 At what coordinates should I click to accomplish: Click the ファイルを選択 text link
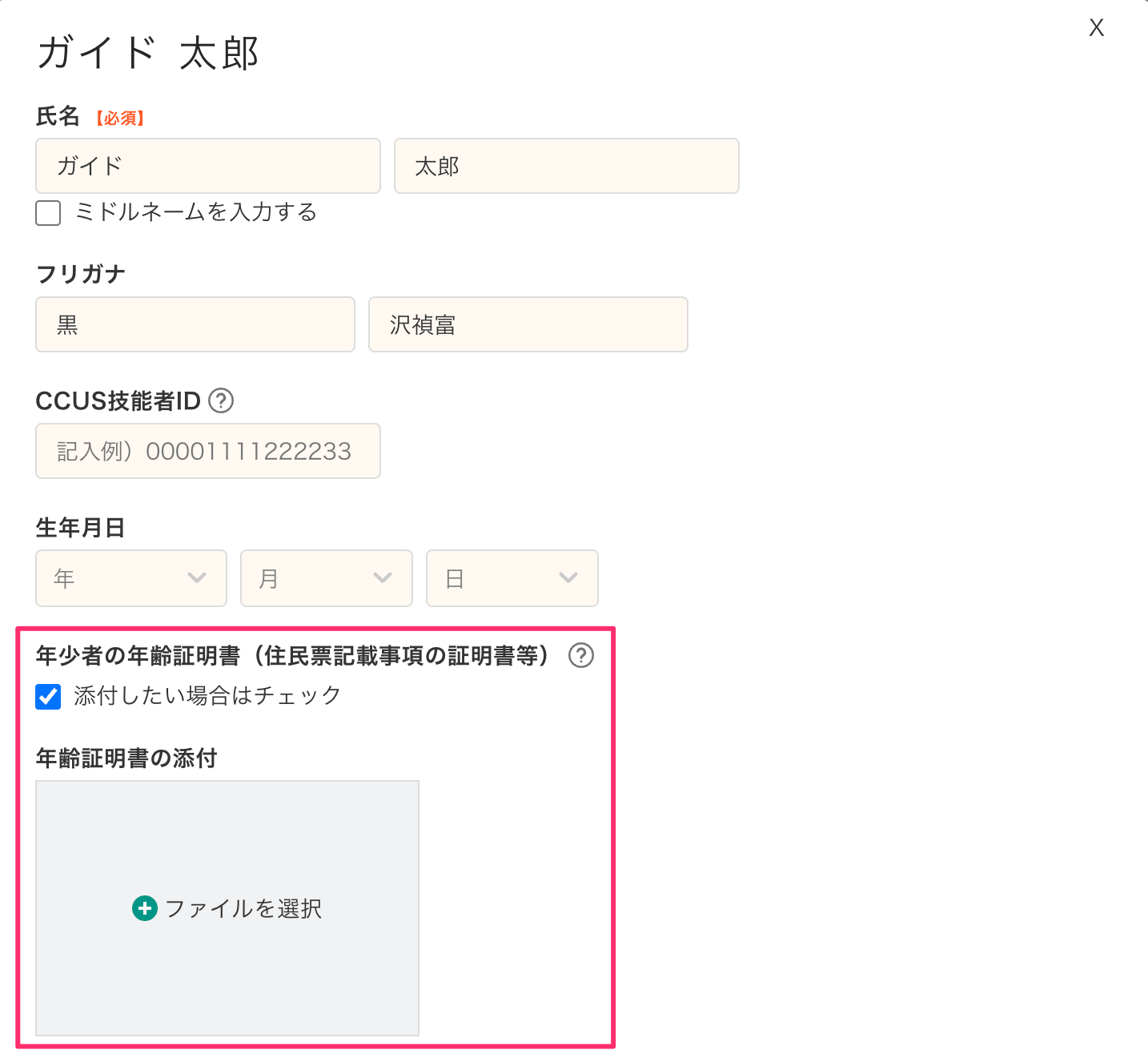[243, 908]
